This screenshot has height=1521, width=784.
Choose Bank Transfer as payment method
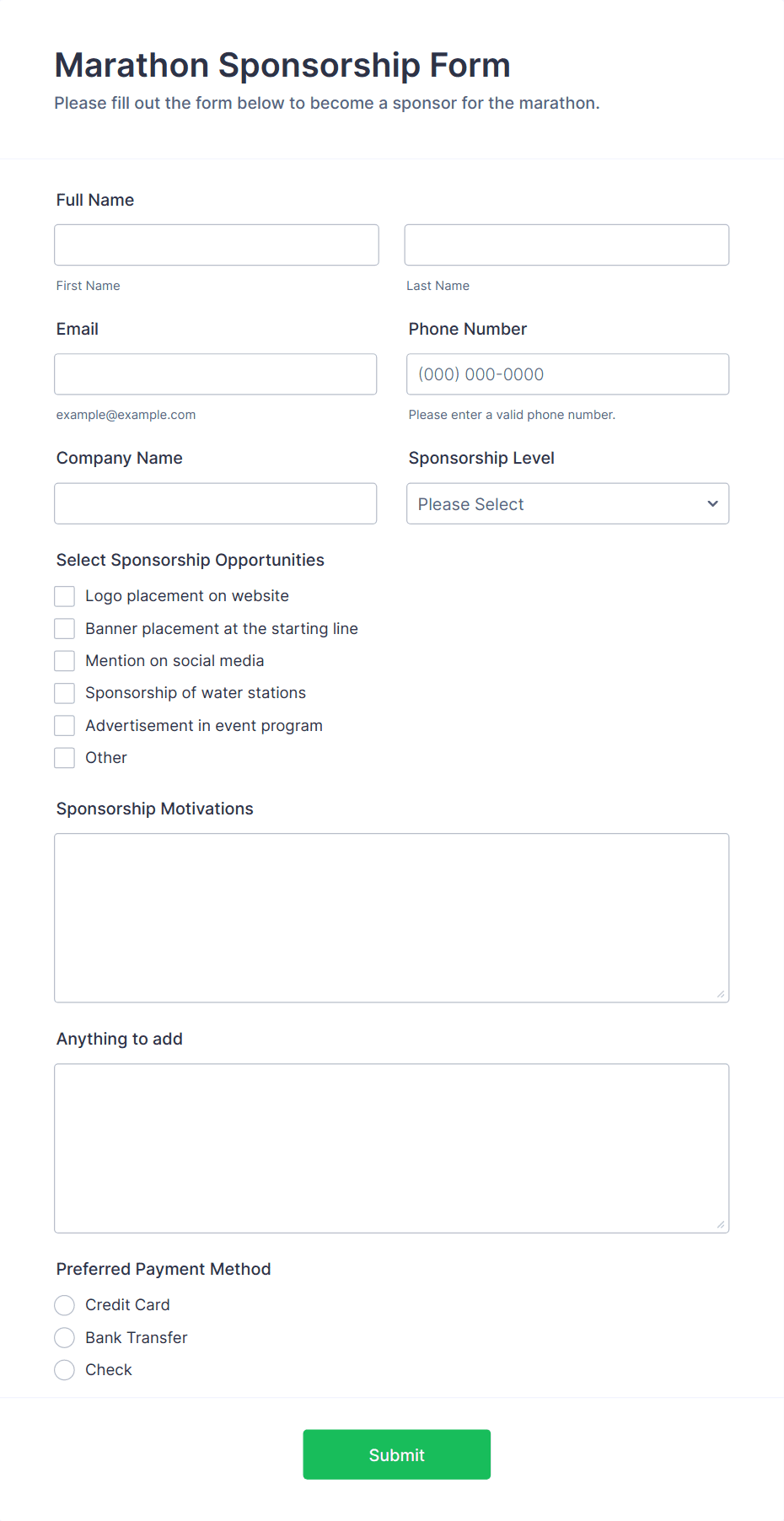tap(64, 1337)
